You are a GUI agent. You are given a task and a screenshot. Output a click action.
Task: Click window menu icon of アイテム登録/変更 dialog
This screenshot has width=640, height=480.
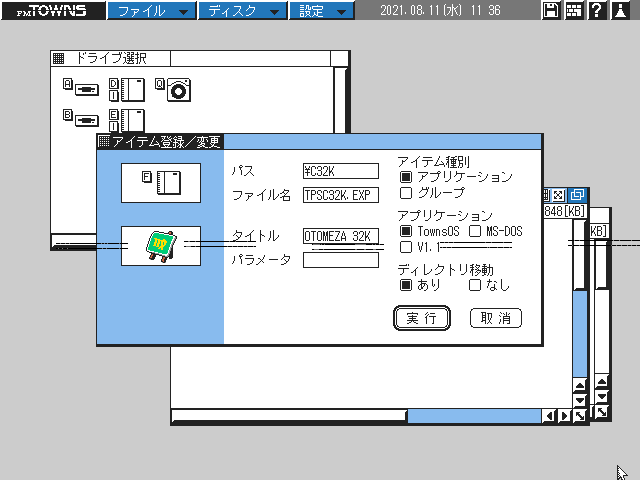pos(104,141)
